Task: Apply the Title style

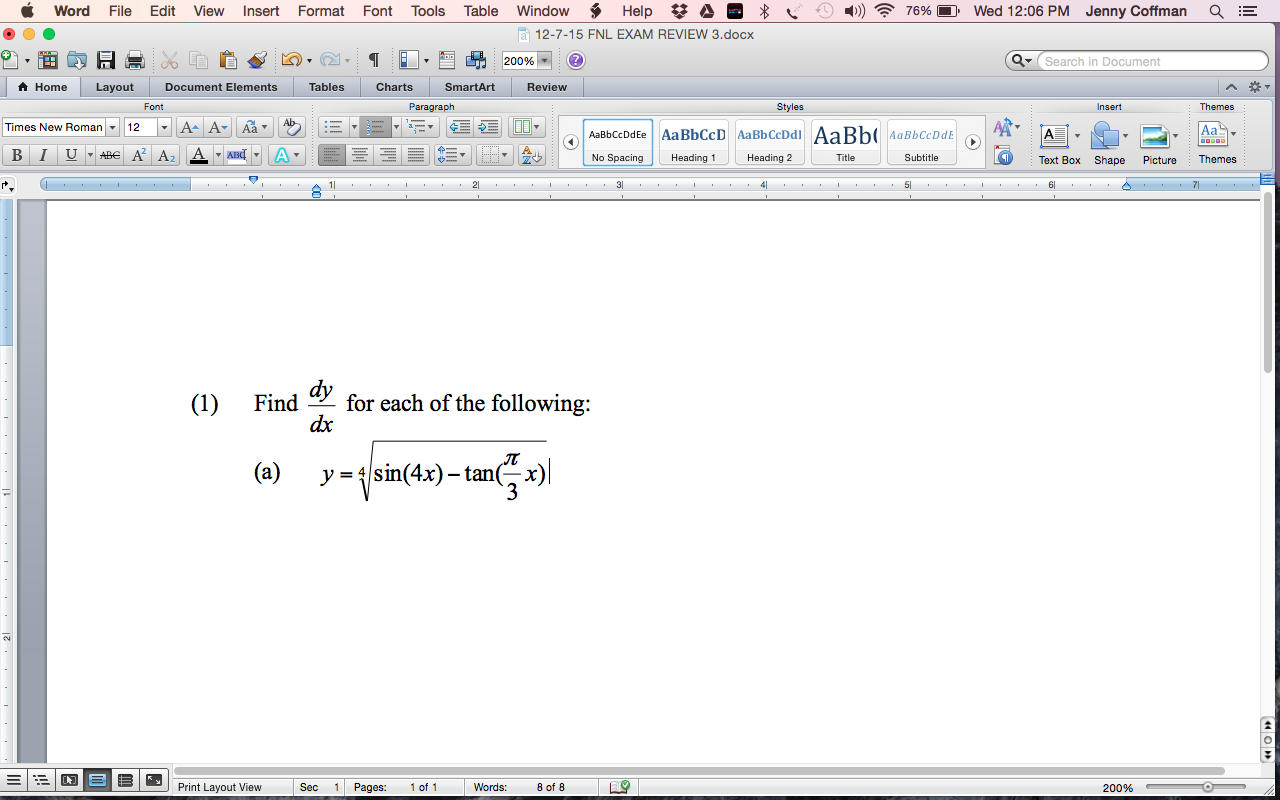Action: (x=845, y=142)
